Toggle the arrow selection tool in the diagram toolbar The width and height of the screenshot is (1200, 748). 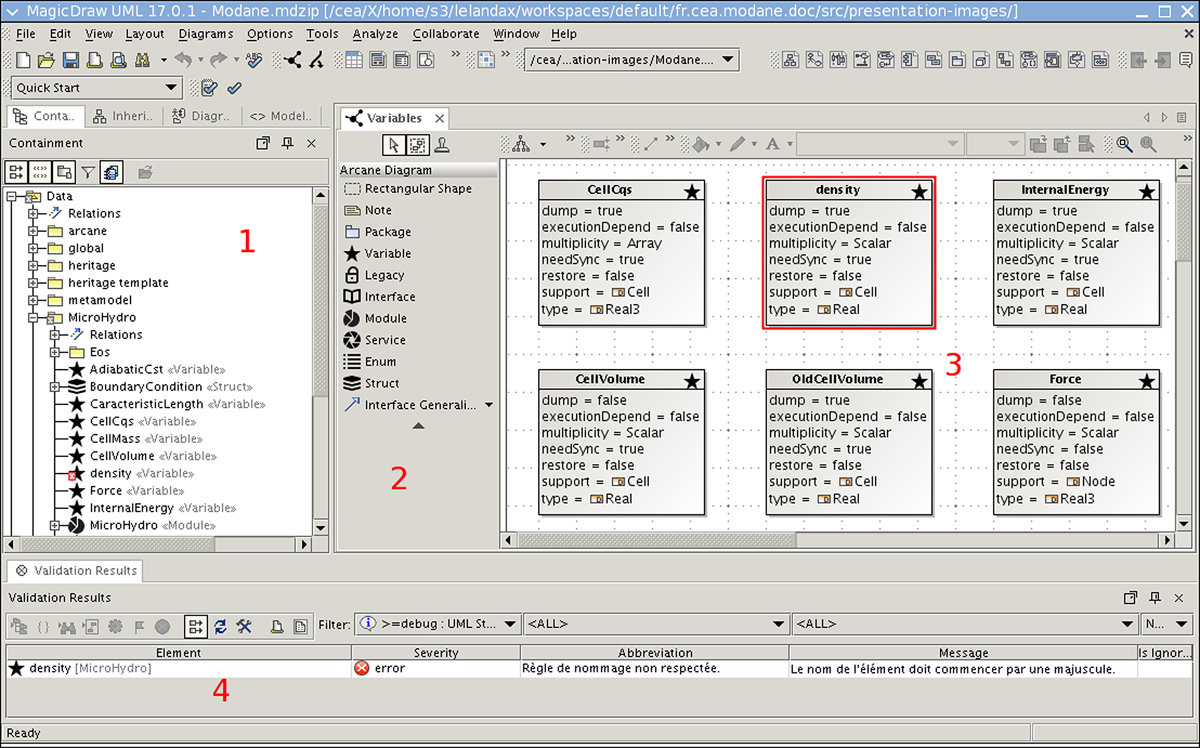click(394, 145)
